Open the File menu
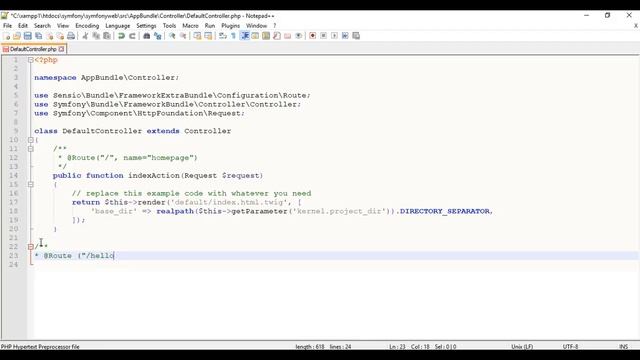Screen dimensions: 640x360 tap(7, 26)
